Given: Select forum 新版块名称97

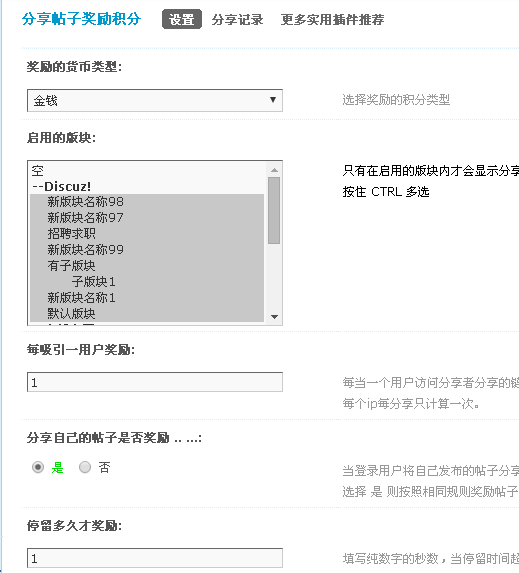Looking at the screenshot, I should (x=147, y=218).
